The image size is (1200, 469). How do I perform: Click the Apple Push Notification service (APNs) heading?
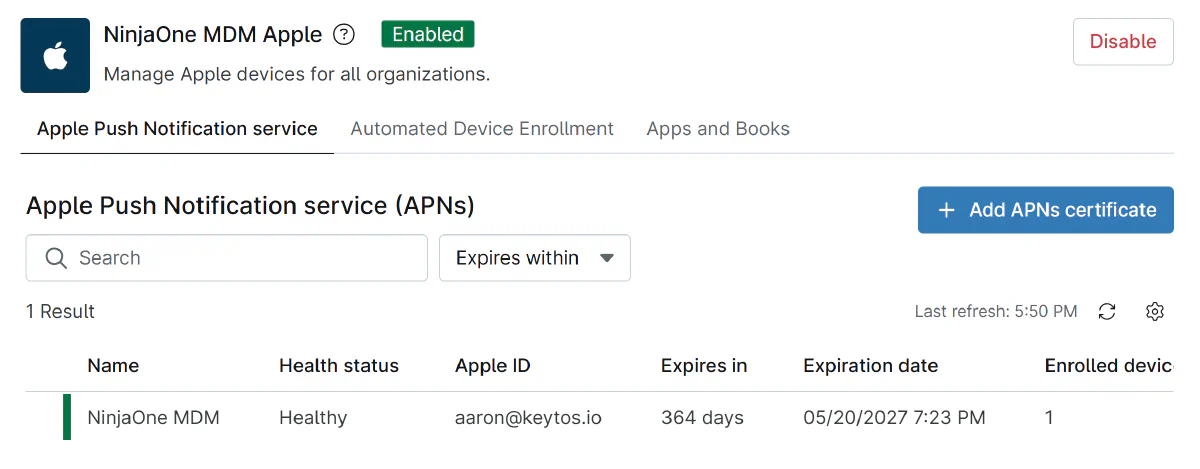click(x=250, y=206)
